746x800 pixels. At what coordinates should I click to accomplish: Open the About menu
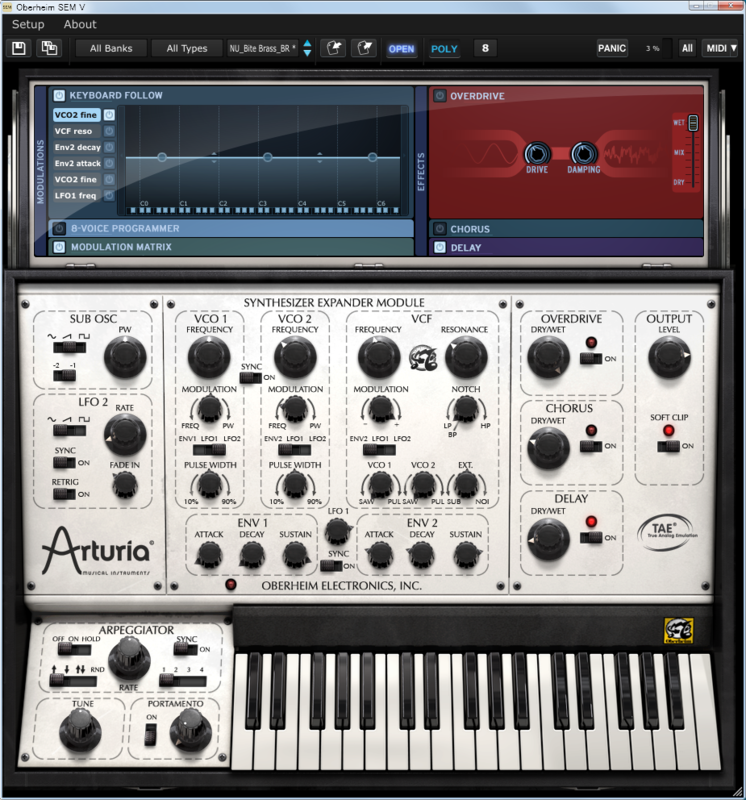pyautogui.click(x=80, y=24)
